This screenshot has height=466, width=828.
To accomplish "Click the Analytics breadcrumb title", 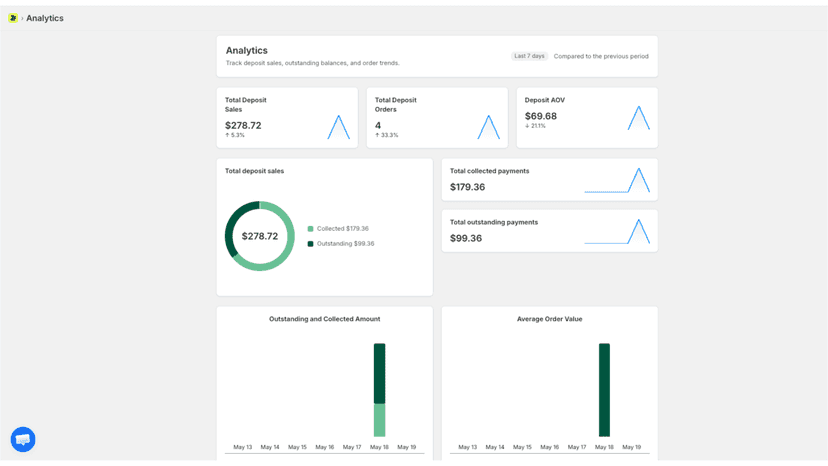I will coord(45,18).
